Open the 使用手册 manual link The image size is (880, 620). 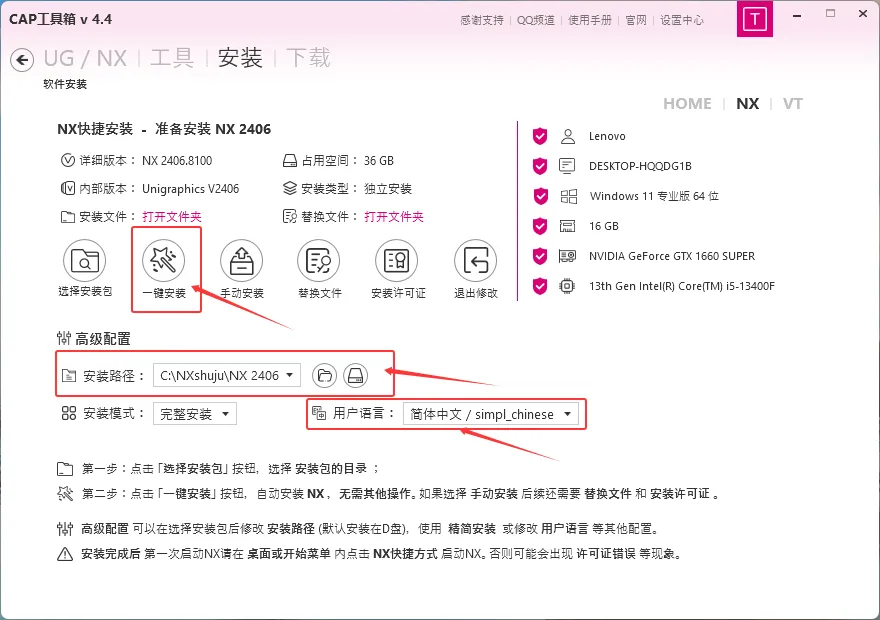(590, 20)
